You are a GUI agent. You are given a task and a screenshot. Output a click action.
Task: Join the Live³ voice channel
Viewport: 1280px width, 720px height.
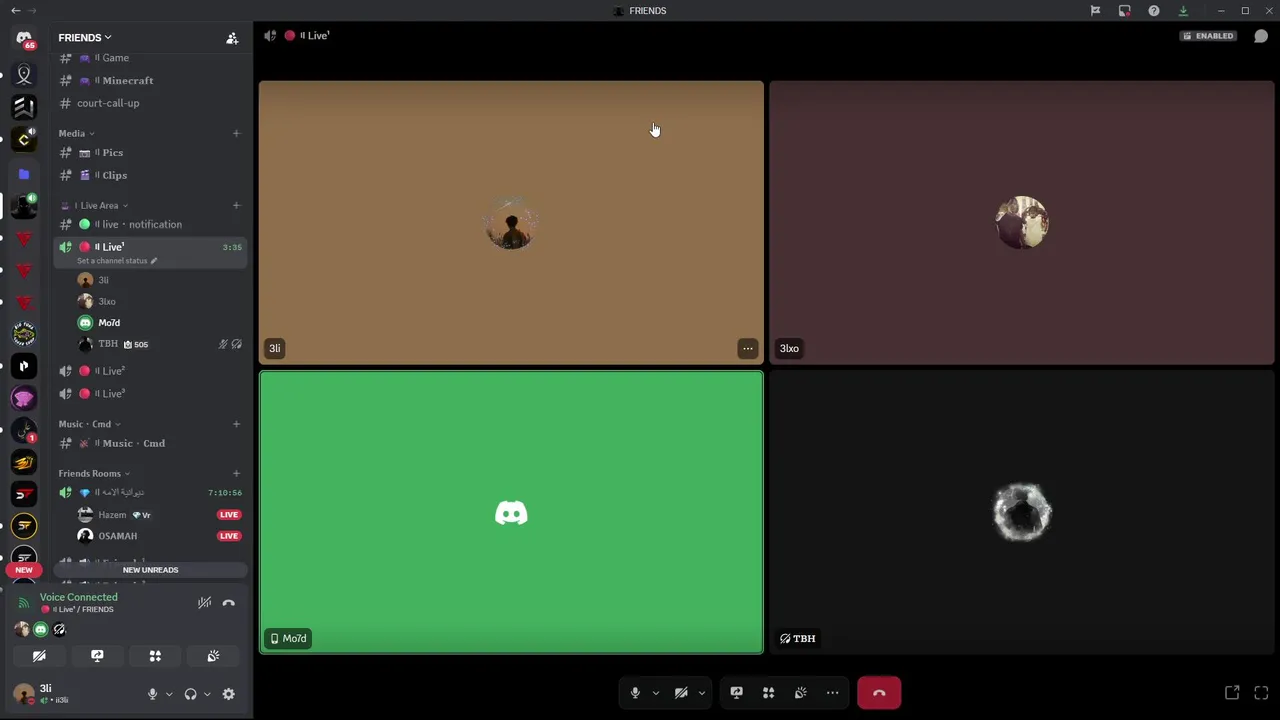(150, 393)
